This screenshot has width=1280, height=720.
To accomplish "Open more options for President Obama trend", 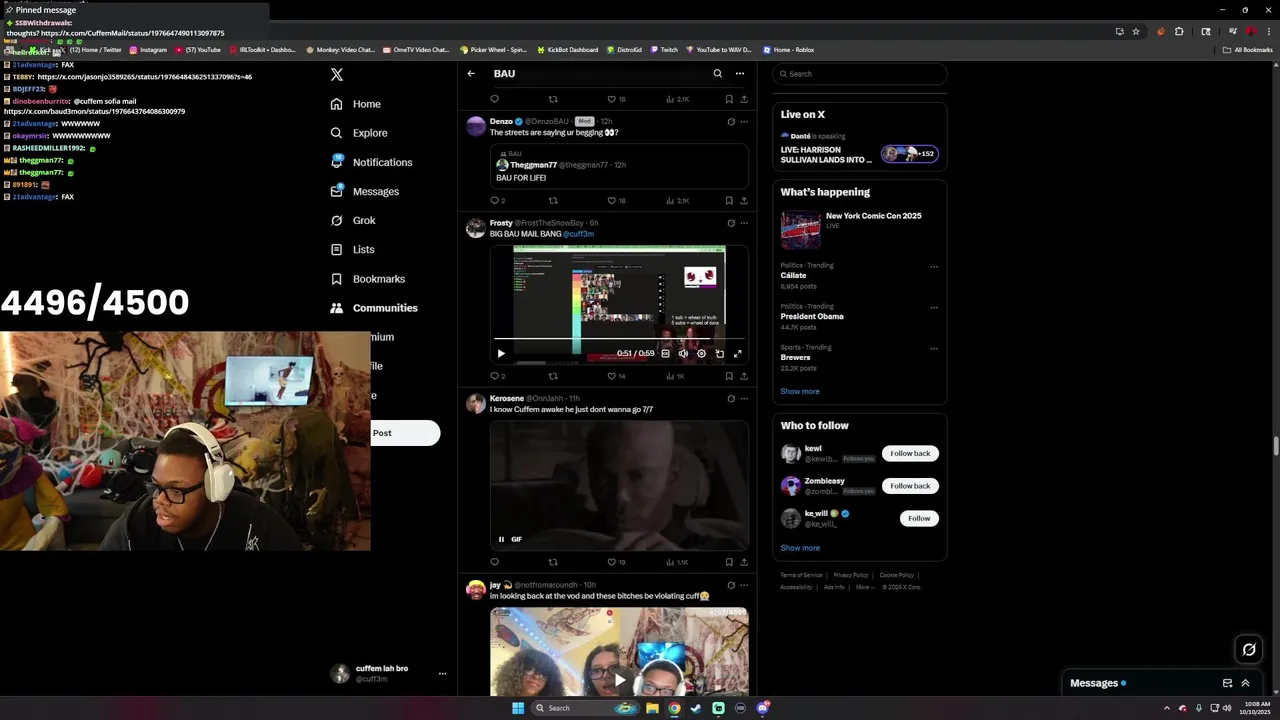I will 934,308.
